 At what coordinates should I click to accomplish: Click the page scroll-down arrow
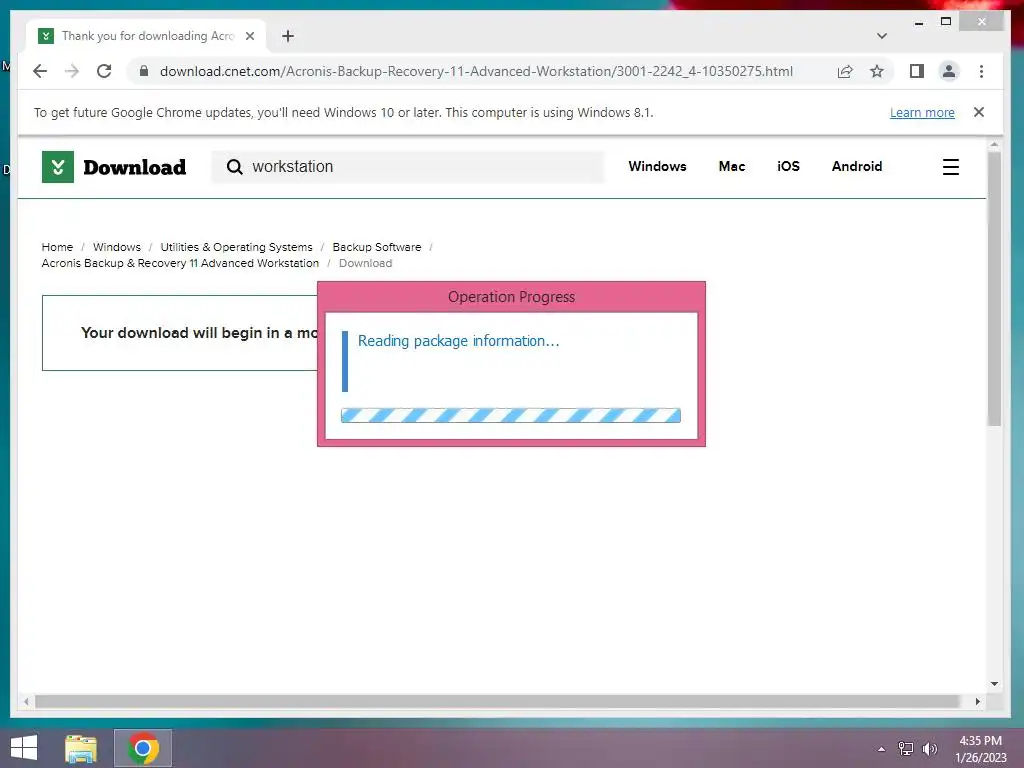[994, 684]
